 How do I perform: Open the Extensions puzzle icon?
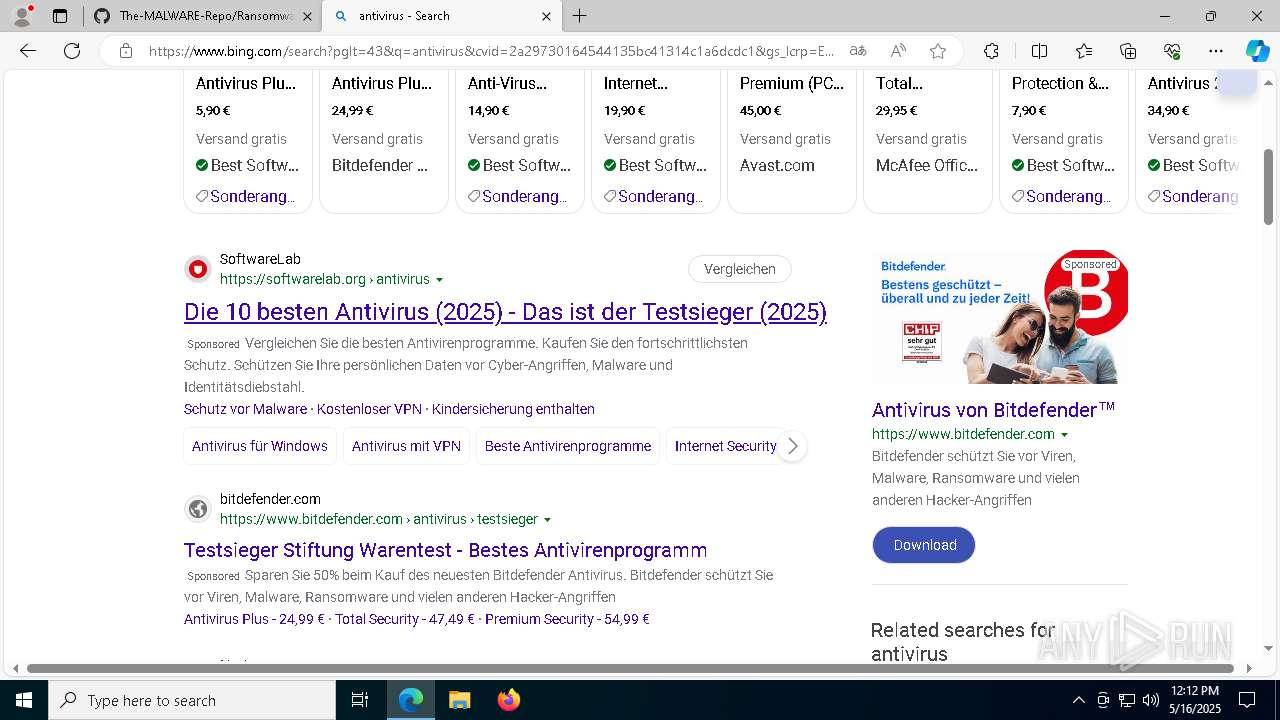[x=991, y=51]
